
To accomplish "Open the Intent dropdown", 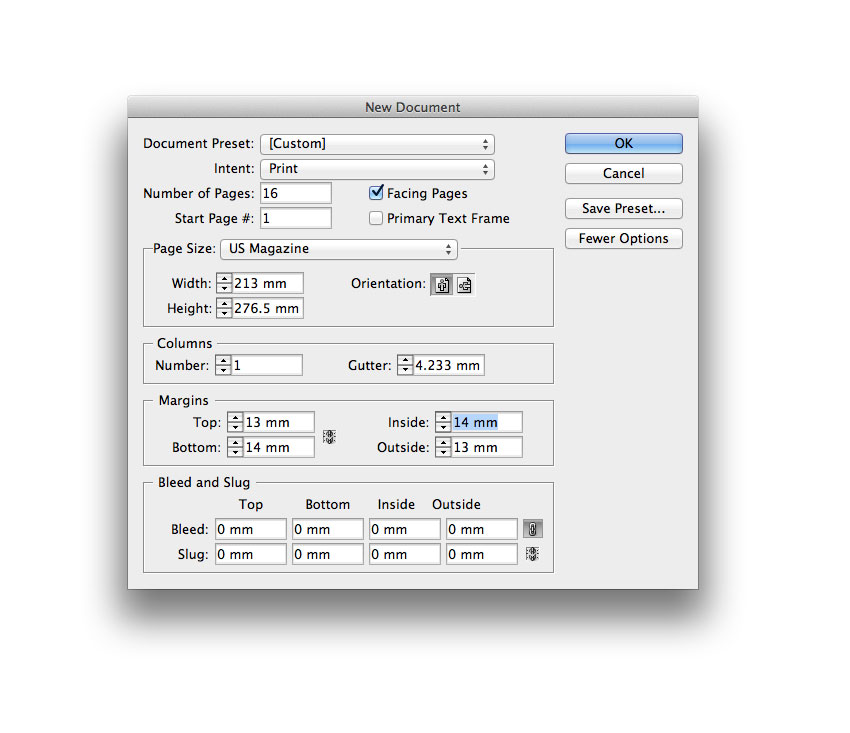I will point(377,169).
